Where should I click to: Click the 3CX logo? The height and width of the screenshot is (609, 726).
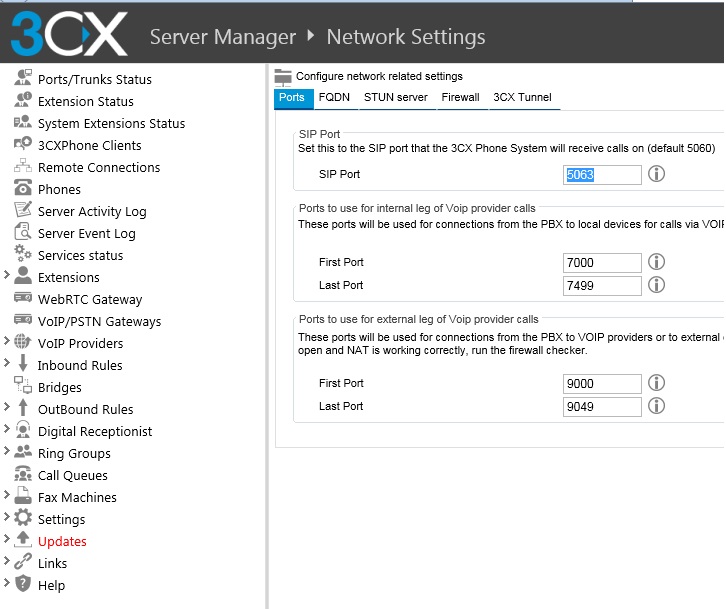[x=69, y=33]
